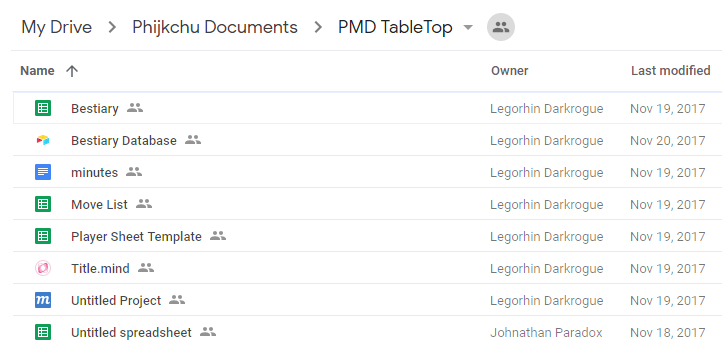Viewport: 722px width, 362px height.
Task: Select the Untitled spreadsheet file row
Action: pos(367,332)
